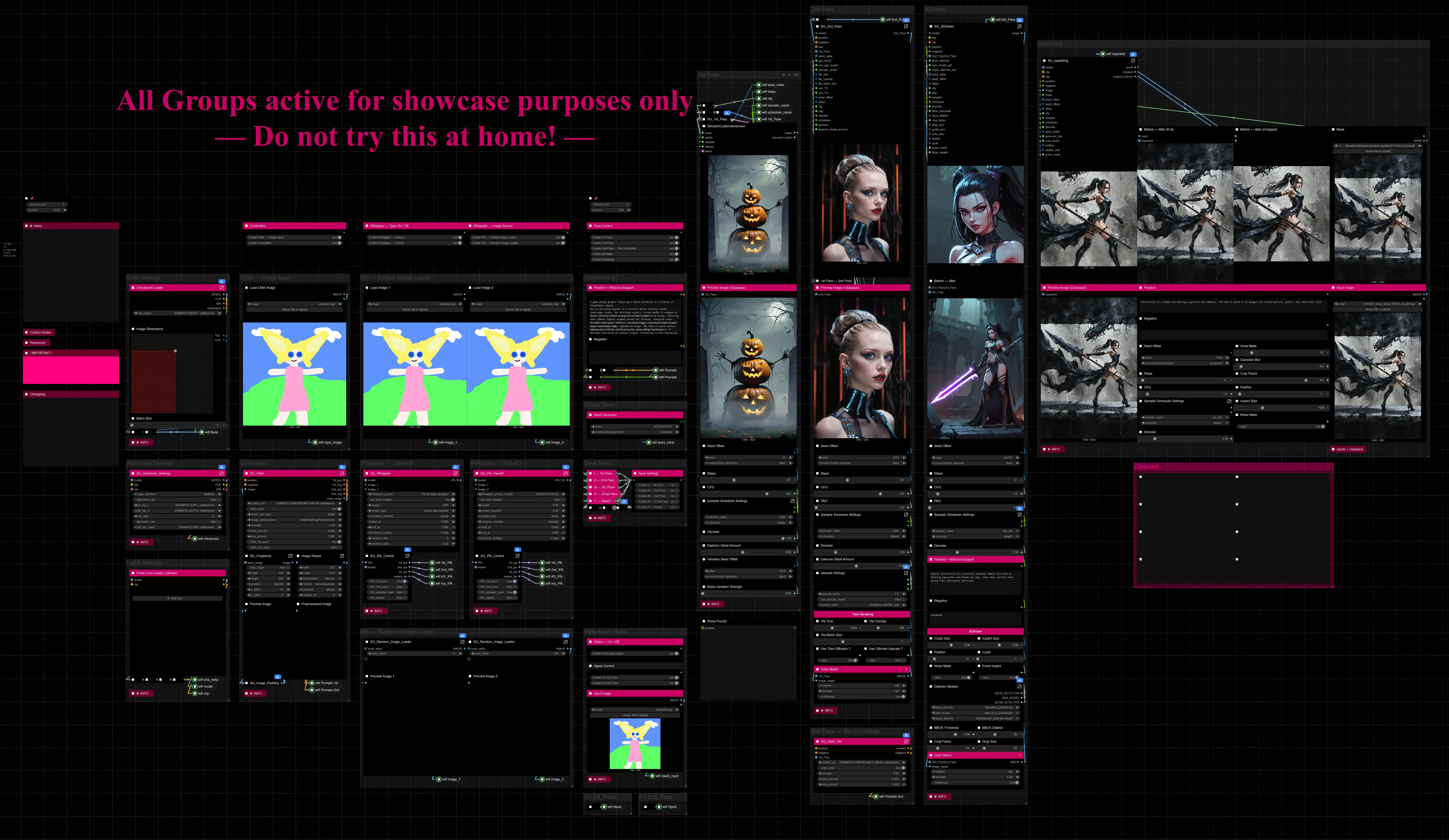The image size is (1449, 840).
Task: Click choose file to upload in Load CNet Image
Action: (x=294, y=309)
